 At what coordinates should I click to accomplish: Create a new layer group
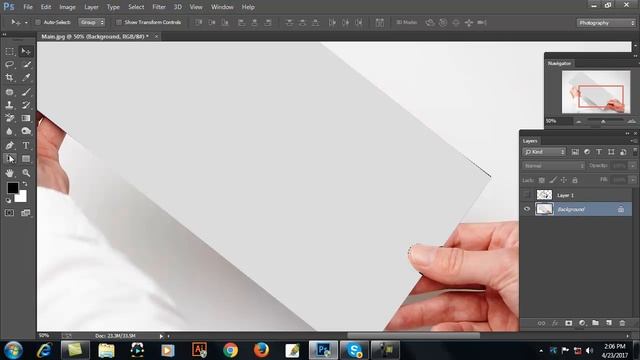pyautogui.click(x=596, y=323)
